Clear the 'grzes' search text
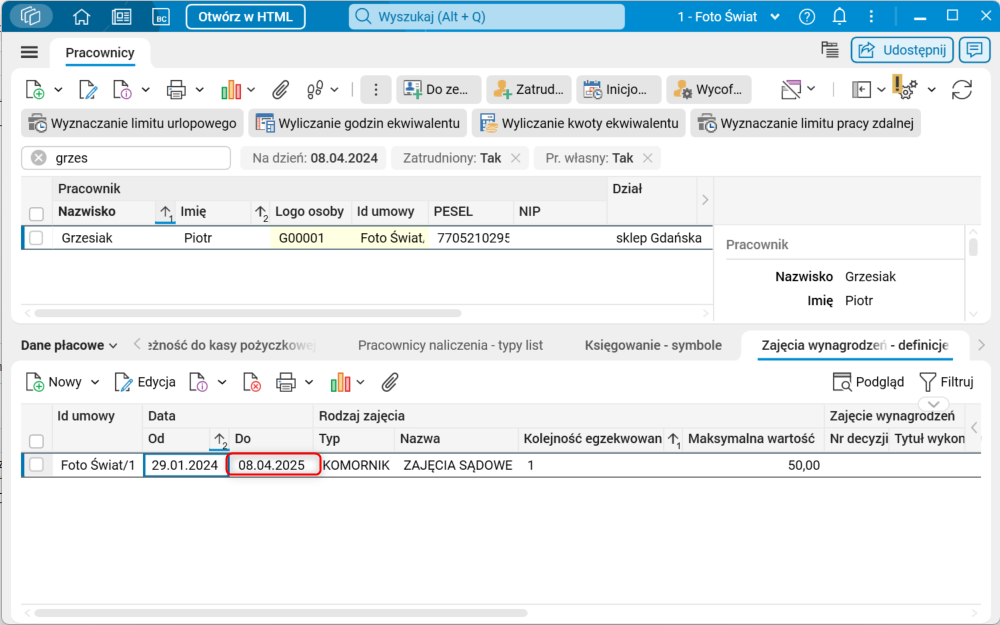Viewport: 1000px width, 625px height. tap(39, 158)
